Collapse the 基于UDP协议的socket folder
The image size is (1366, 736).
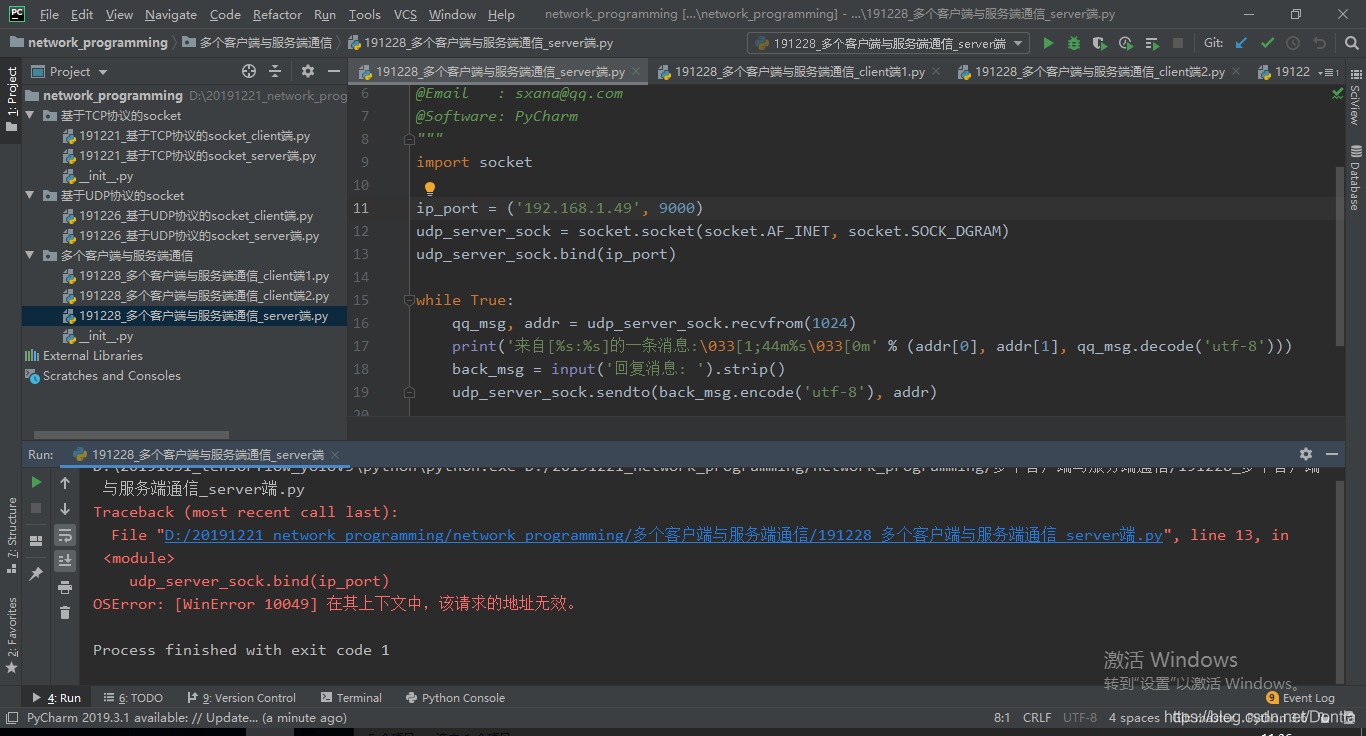[28, 195]
